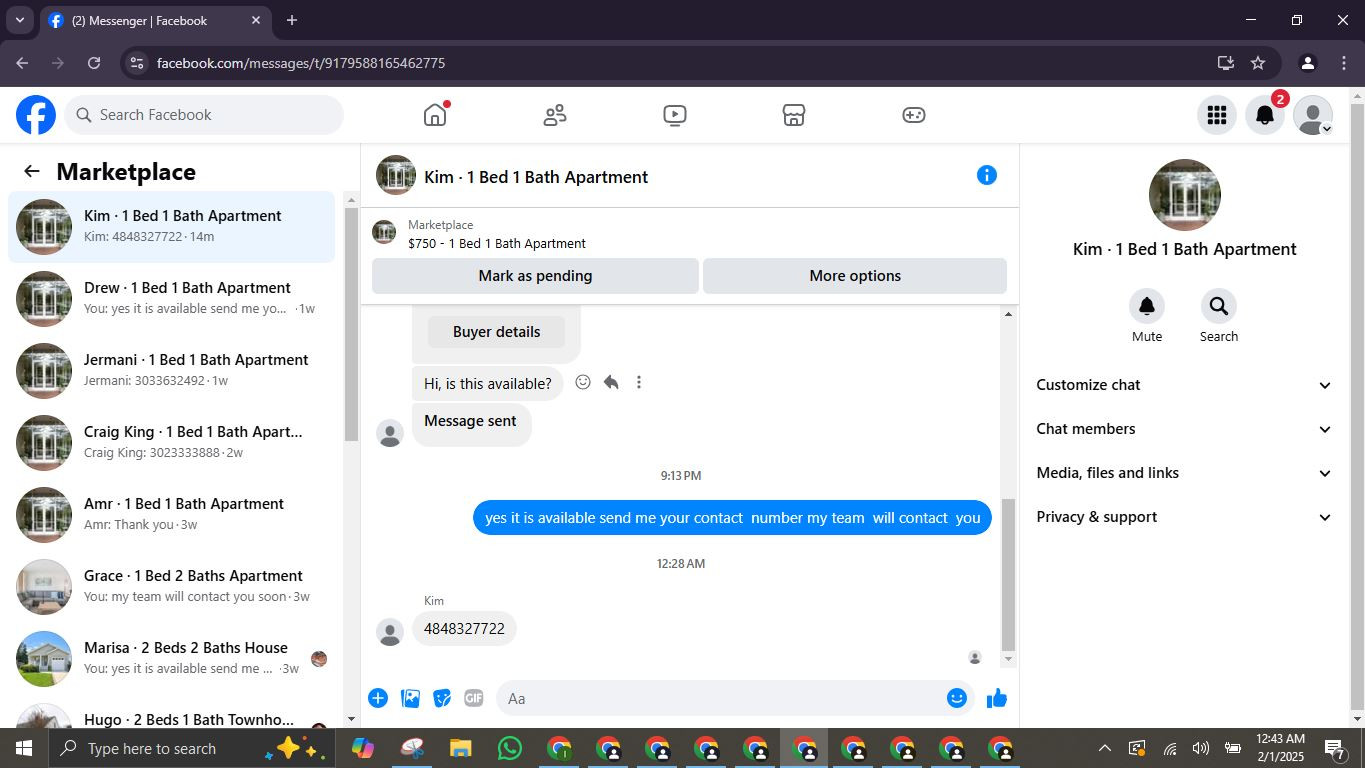Open Windows Start menu
Image resolution: width=1365 pixels, height=768 pixels.
(x=24, y=748)
